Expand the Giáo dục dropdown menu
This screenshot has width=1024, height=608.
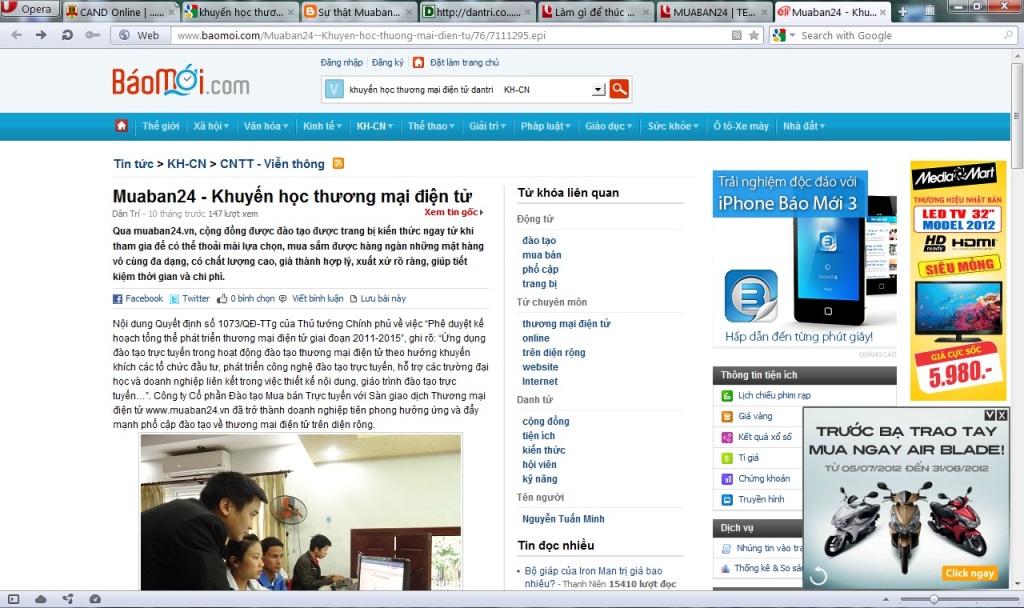(x=609, y=126)
